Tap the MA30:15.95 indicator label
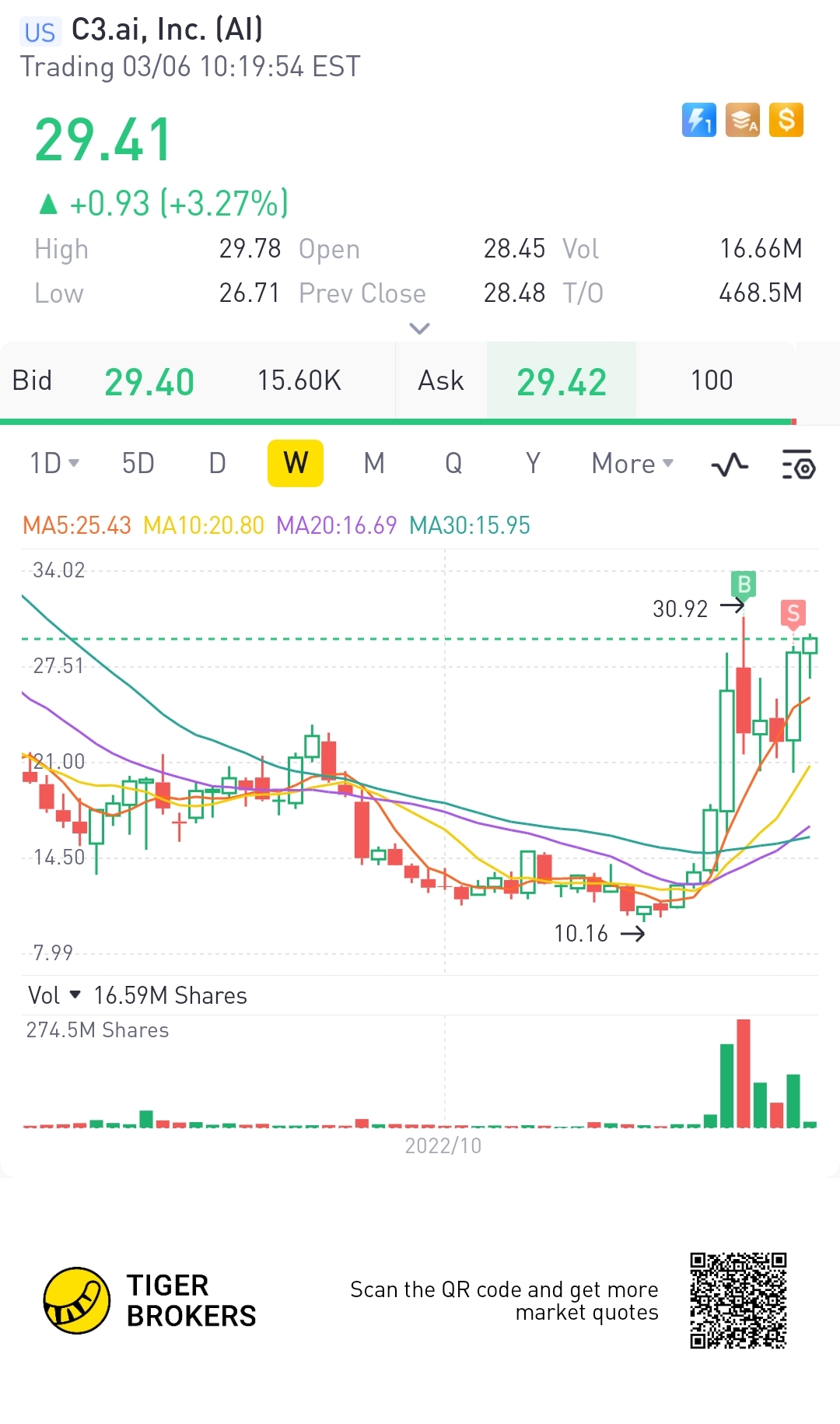The image size is (840, 1424). tap(470, 525)
